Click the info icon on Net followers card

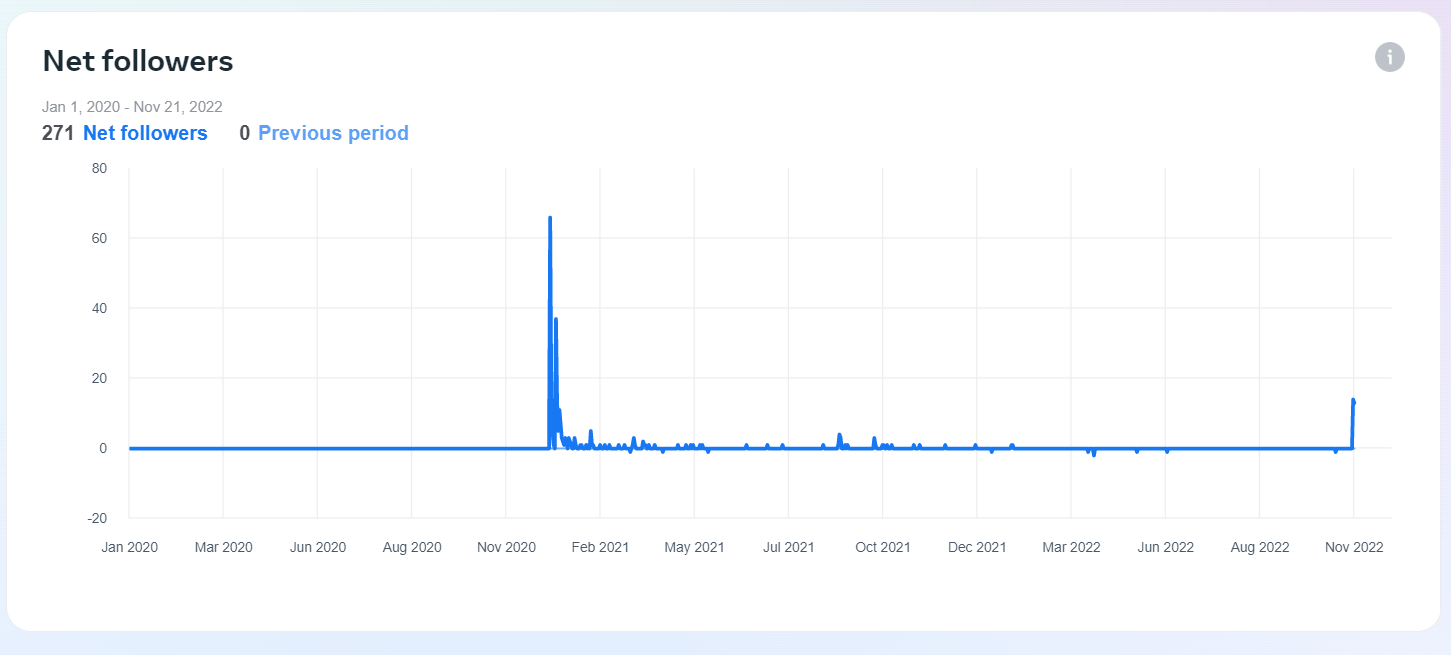click(x=1389, y=57)
